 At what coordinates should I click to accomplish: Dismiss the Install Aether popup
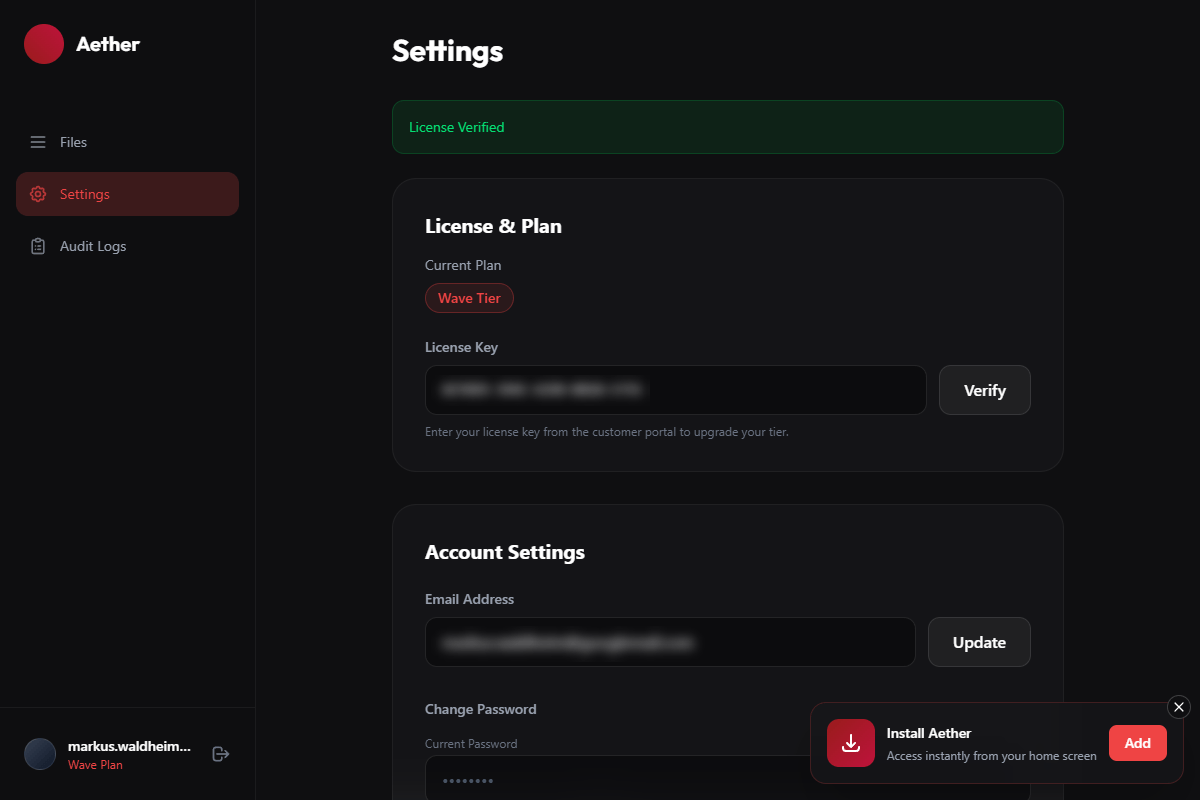click(1179, 707)
